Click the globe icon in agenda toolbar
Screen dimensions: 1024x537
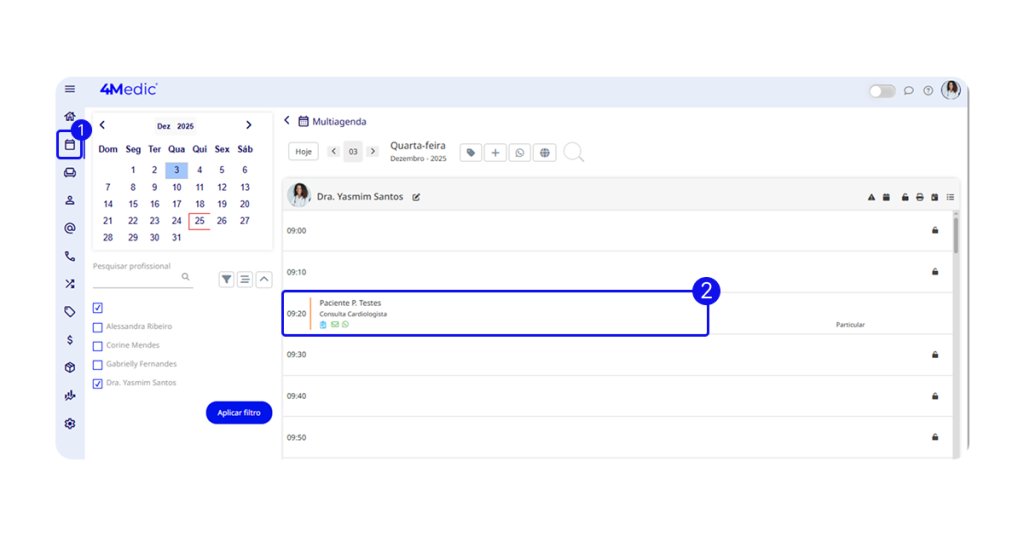(x=544, y=153)
